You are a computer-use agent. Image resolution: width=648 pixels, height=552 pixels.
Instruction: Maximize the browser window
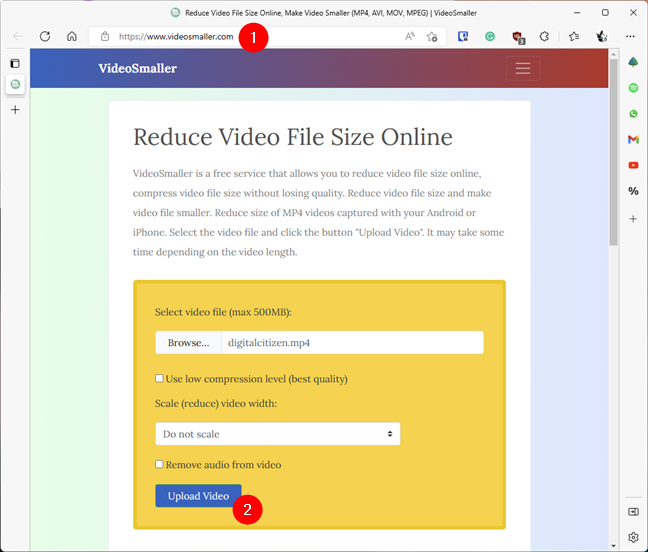(x=605, y=13)
